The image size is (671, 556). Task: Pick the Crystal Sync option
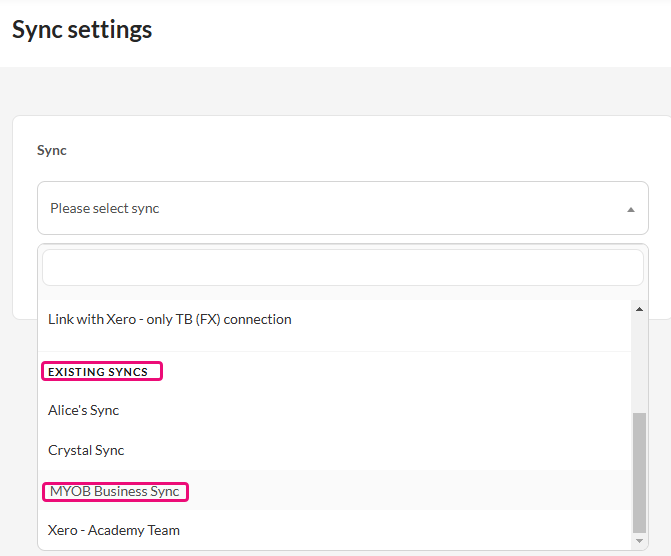point(86,450)
